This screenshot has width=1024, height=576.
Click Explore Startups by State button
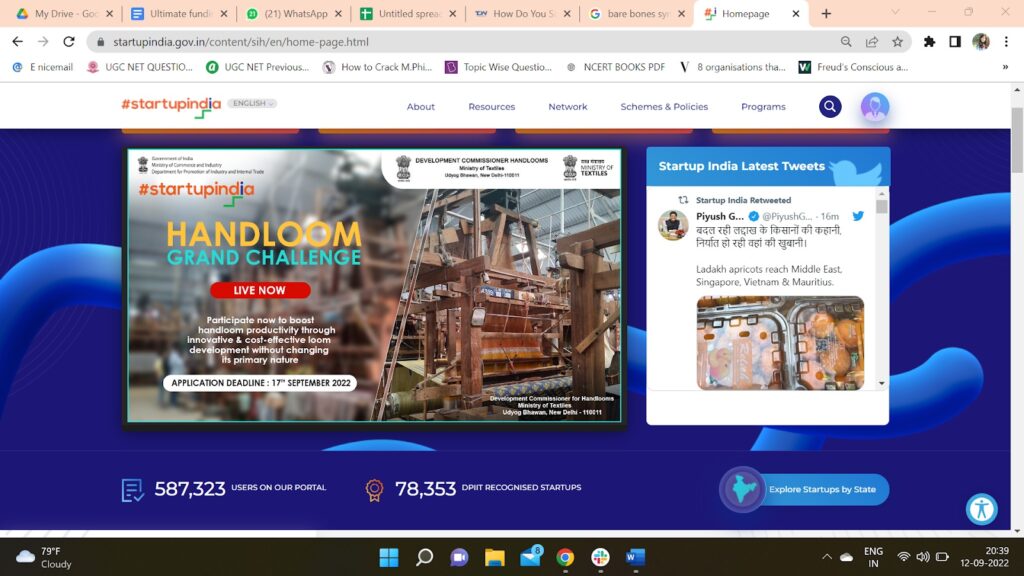pyautogui.click(x=822, y=489)
